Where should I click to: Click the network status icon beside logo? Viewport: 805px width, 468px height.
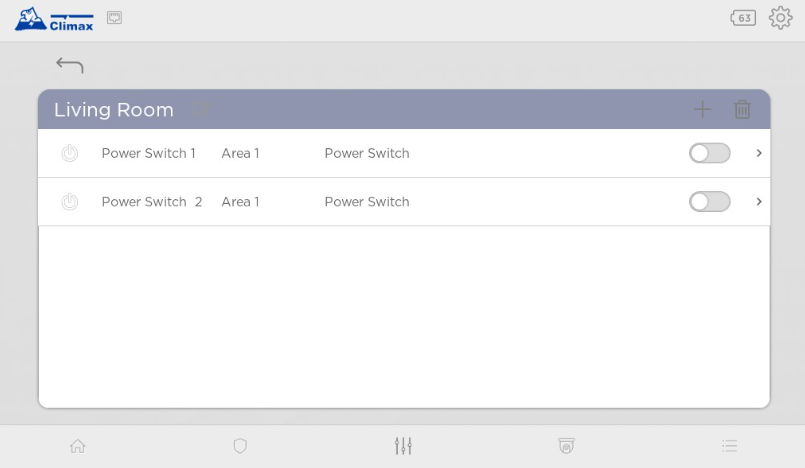114,17
